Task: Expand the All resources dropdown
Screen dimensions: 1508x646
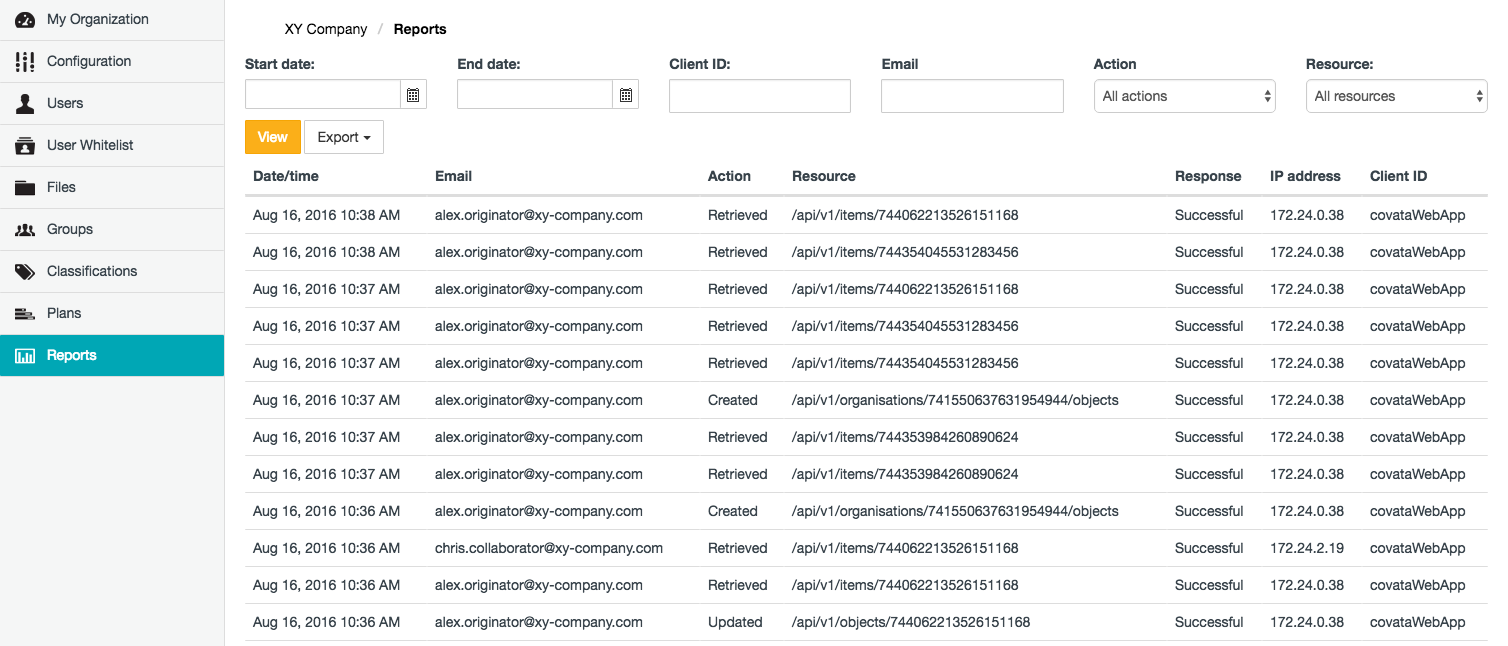Action: 1396,96
